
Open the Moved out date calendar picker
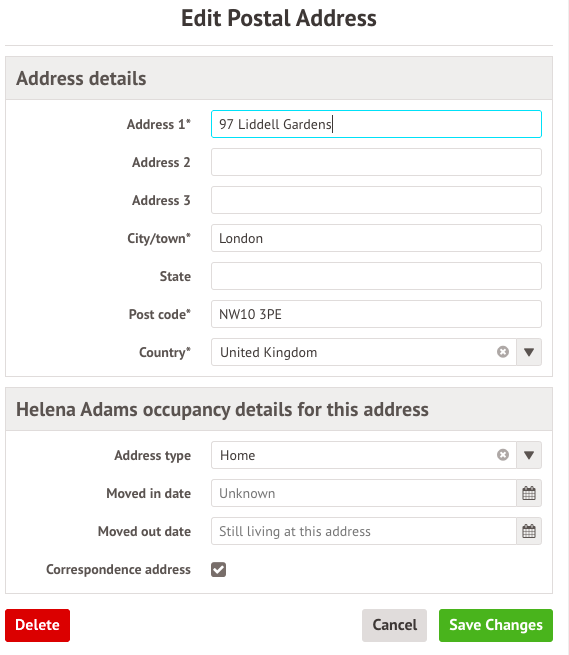coord(529,531)
